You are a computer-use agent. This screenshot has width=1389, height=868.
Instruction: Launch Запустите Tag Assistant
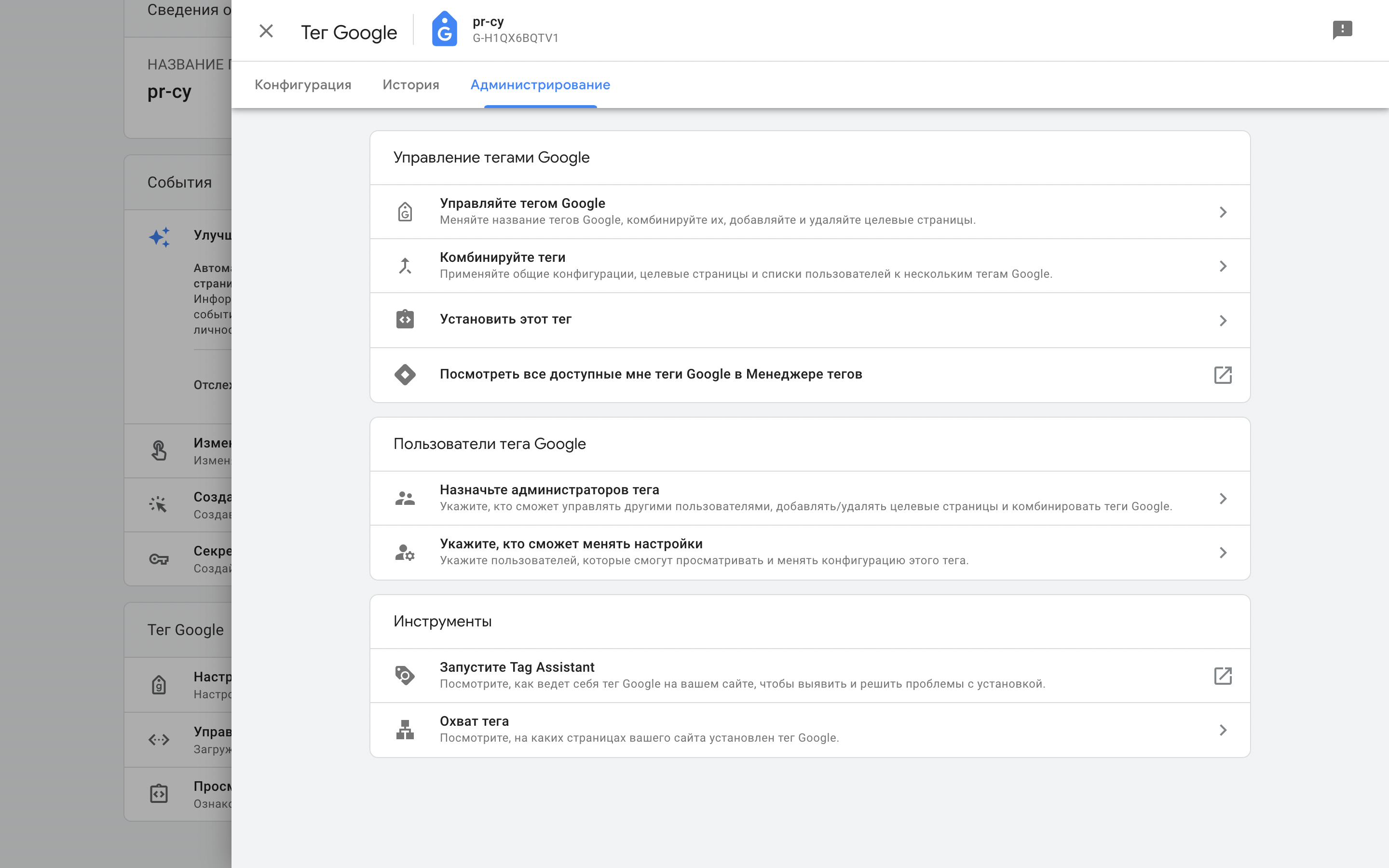click(810, 676)
